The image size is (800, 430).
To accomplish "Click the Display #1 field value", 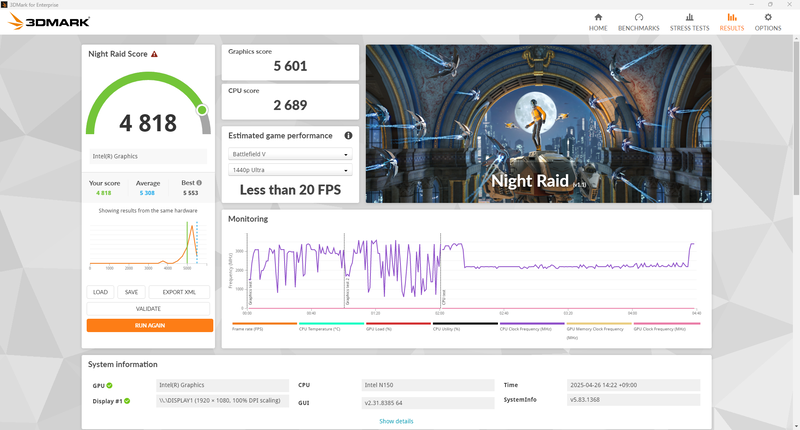I will coord(222,401).
